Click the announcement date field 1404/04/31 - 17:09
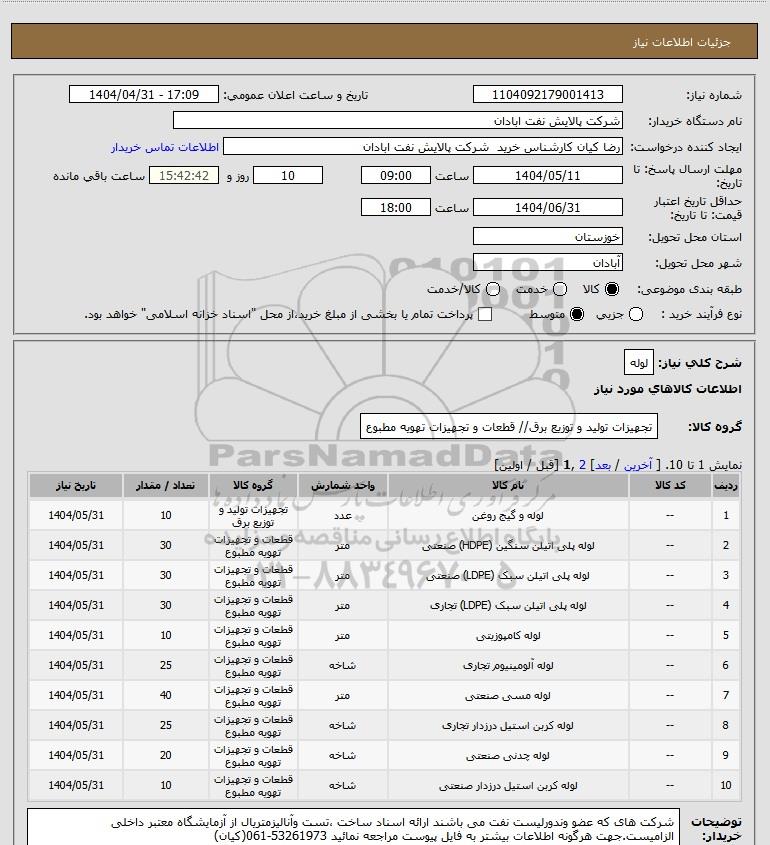This screenshot has width=770, height=845. pos(144,94)
